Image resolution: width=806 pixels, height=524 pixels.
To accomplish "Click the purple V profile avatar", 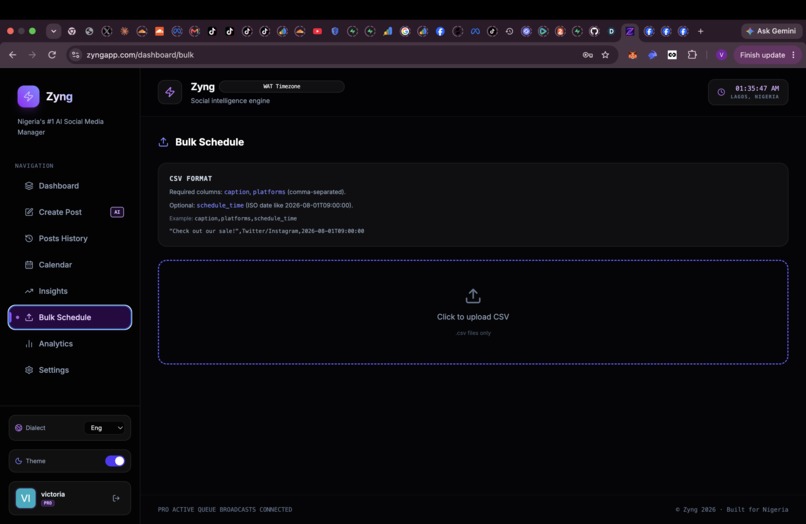I will tap(721, 55).
